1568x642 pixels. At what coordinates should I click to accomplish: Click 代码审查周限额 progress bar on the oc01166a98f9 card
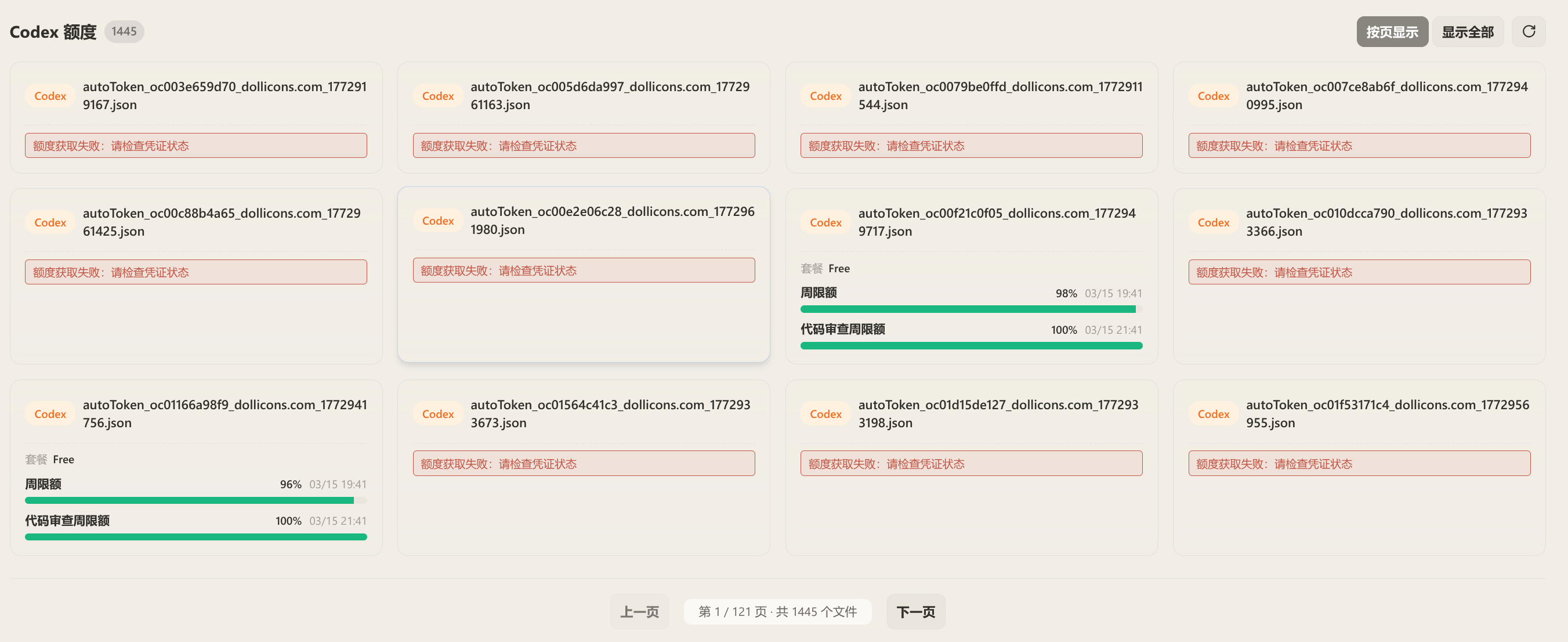(195, 538)
